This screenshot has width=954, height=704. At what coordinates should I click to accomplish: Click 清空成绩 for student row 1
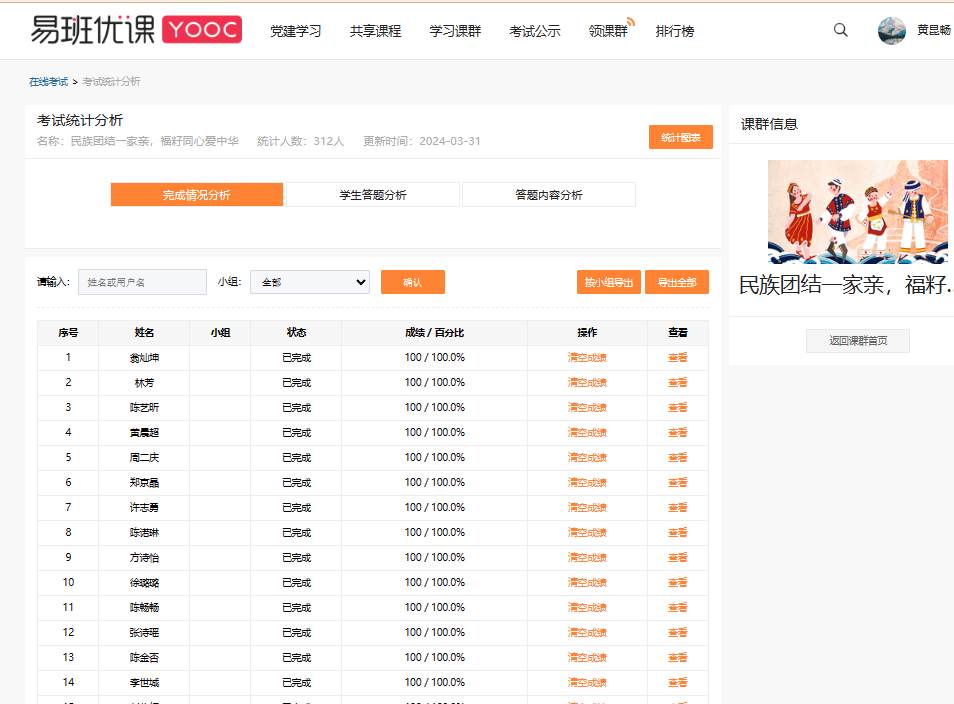coord(587,358)
